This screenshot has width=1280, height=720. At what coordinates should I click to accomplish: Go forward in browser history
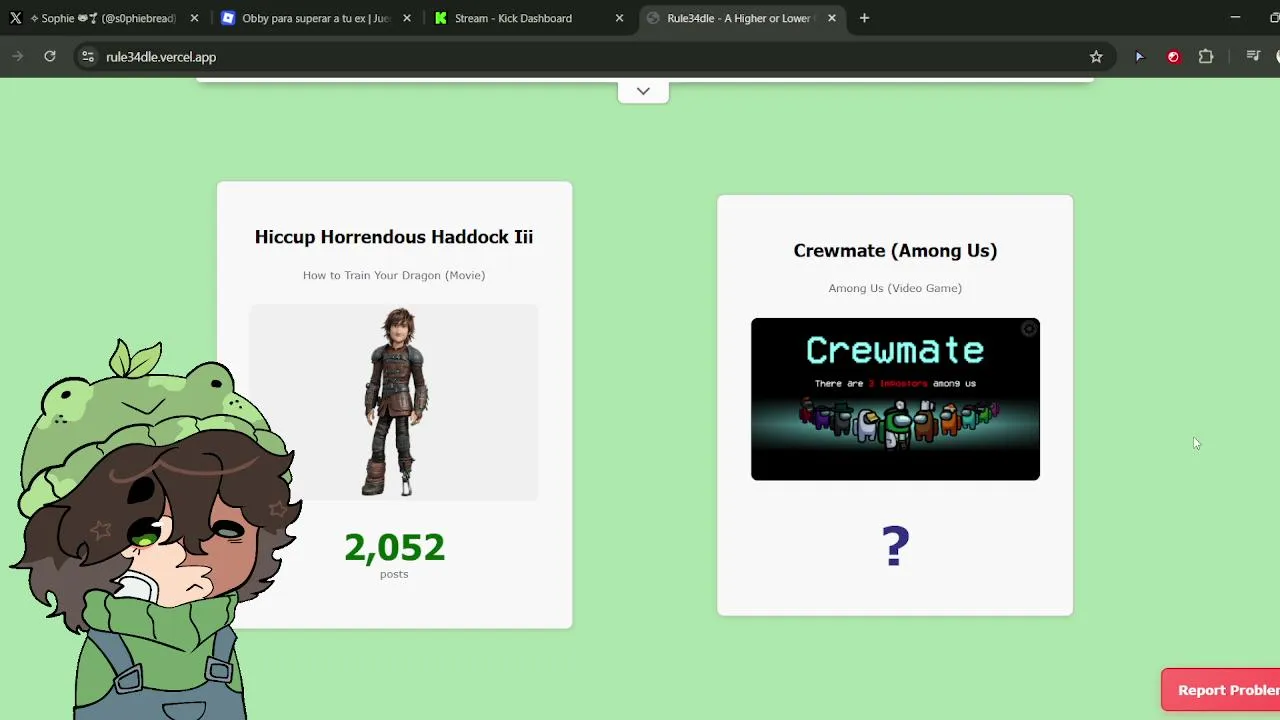click(18, 57)
